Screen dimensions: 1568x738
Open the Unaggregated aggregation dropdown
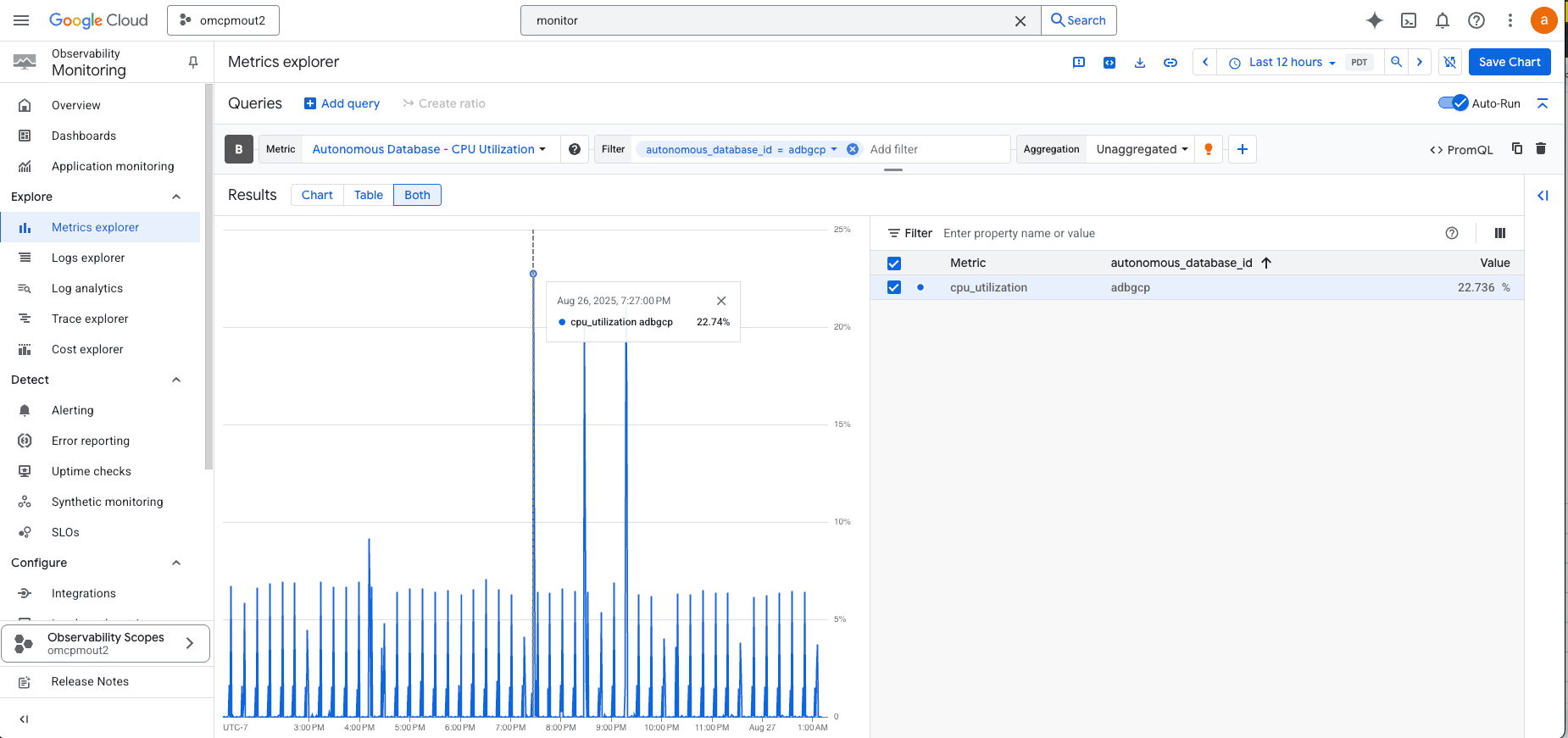(1142, 149)
